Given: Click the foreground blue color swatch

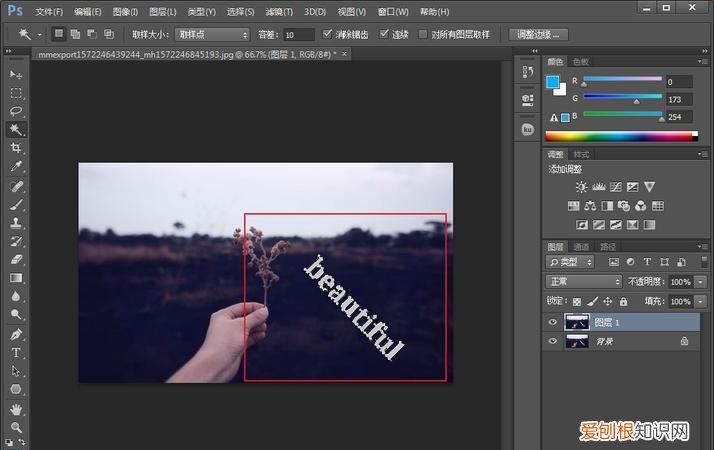Looking at the screenshot, I should (x=554, y=81).
